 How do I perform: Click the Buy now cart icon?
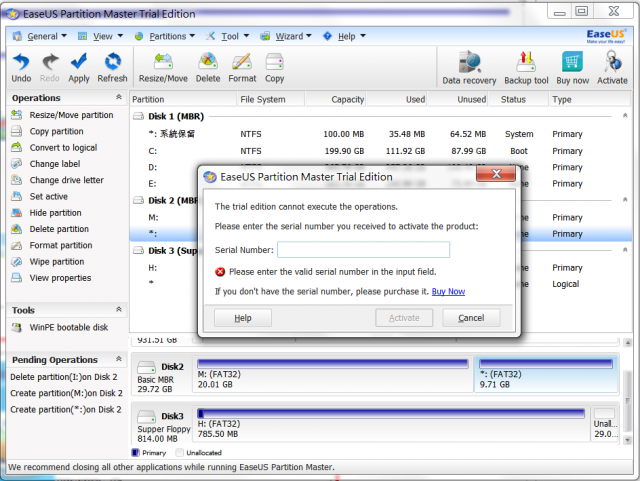pos(572,68)
